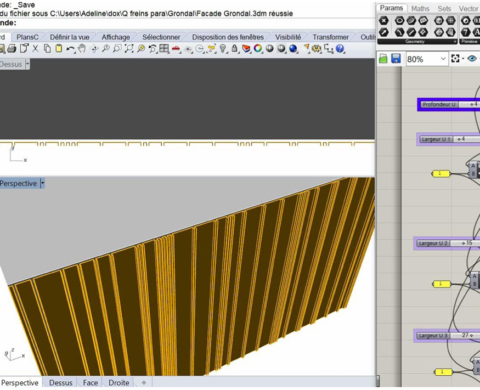Click the Cut scissors icon
Viewport: 480px width, 390px height.
click(35, 49)
